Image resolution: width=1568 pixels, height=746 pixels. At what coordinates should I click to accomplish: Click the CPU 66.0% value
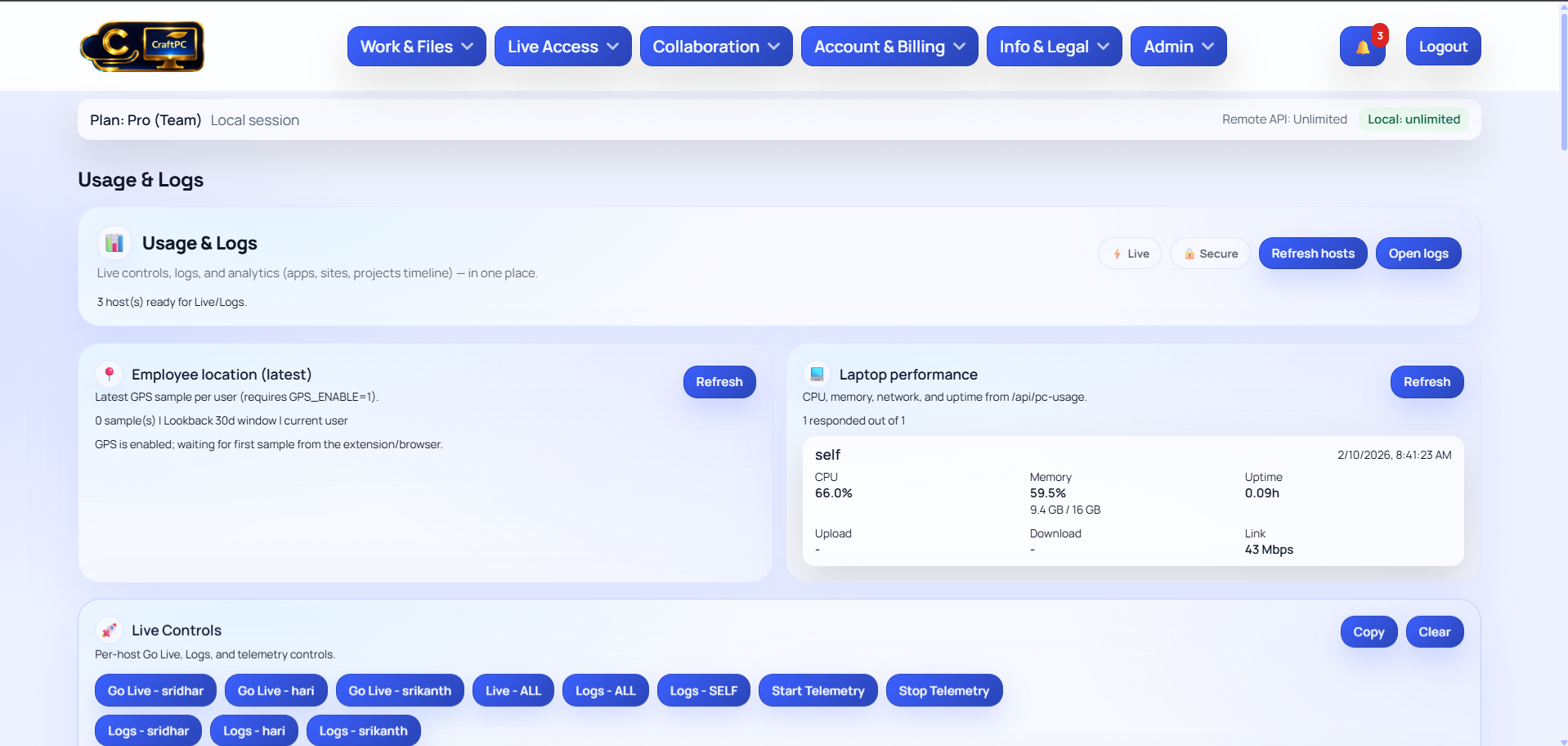[834, 493]
